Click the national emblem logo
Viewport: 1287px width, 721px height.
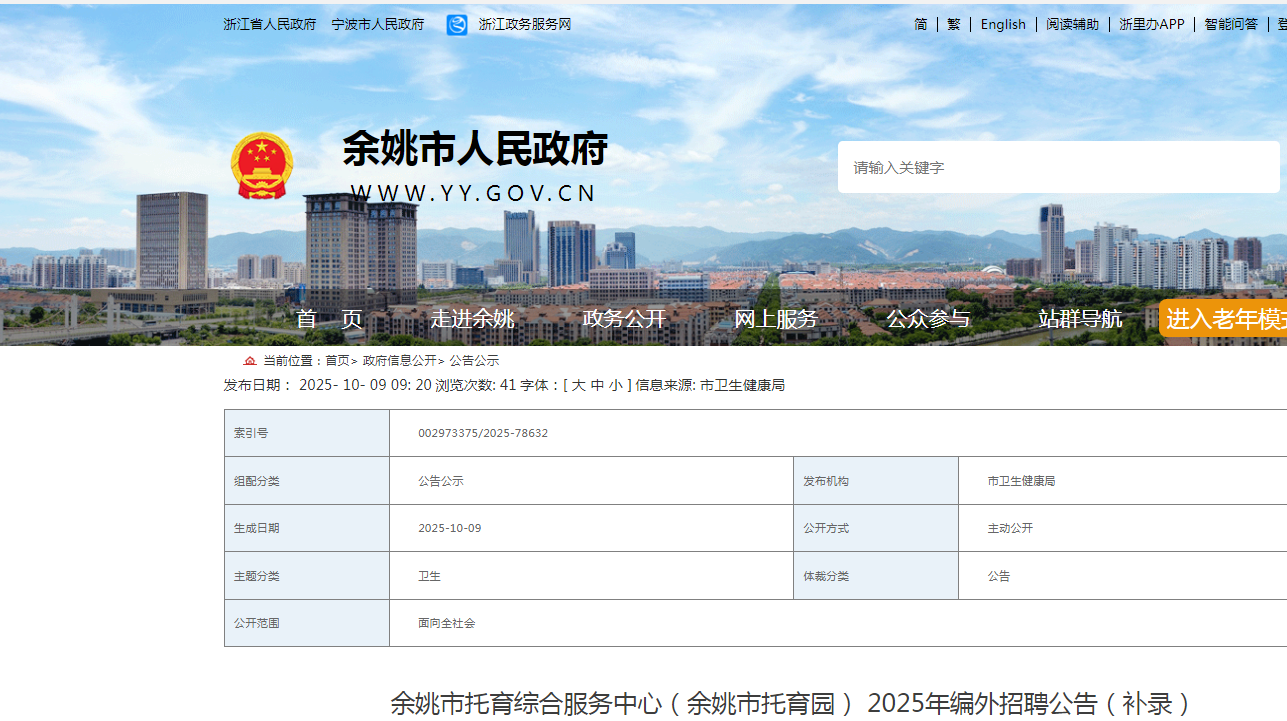click(262, 166)
